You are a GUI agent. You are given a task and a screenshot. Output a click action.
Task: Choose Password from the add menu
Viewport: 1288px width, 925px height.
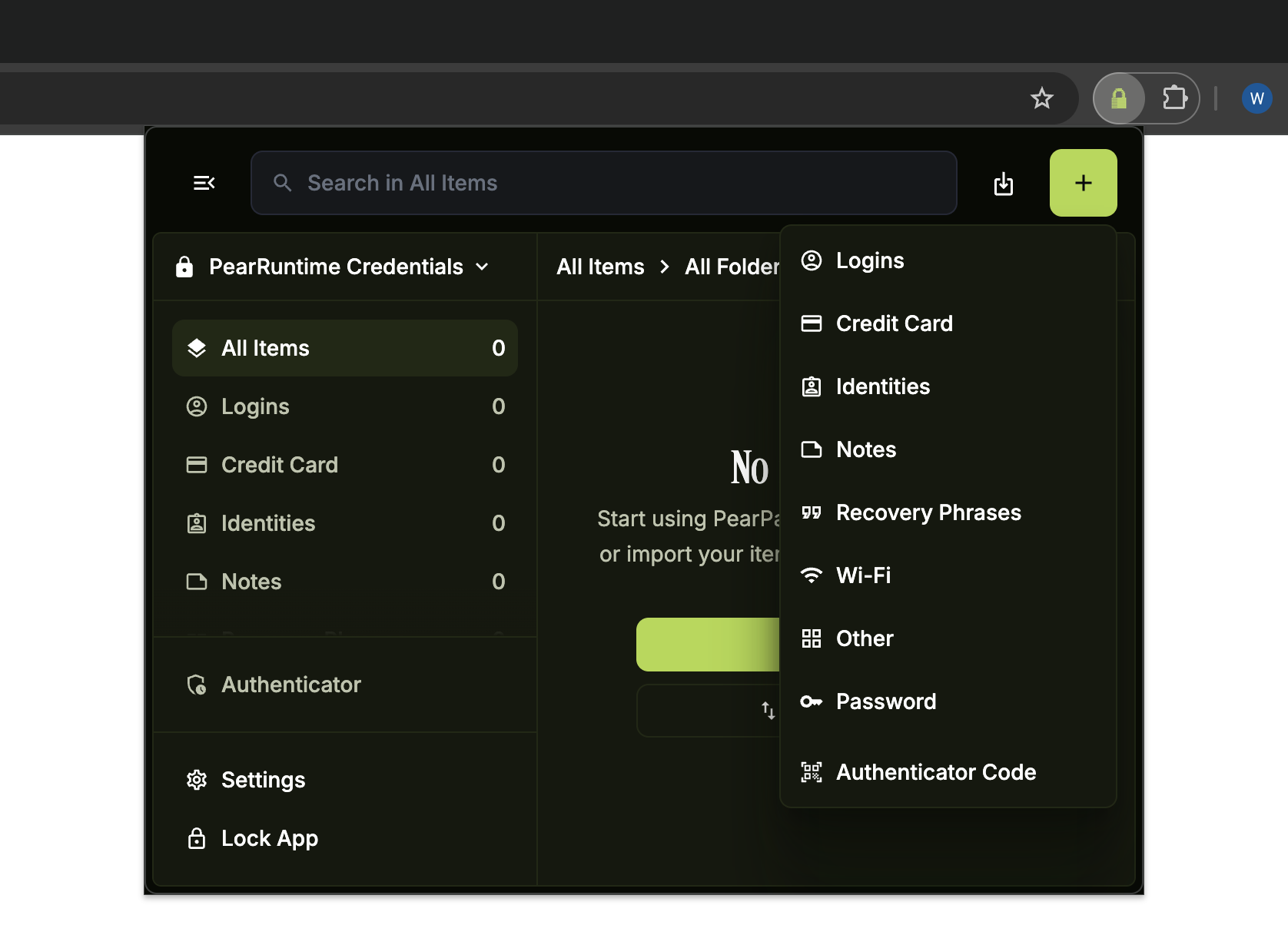pos(948,701)
